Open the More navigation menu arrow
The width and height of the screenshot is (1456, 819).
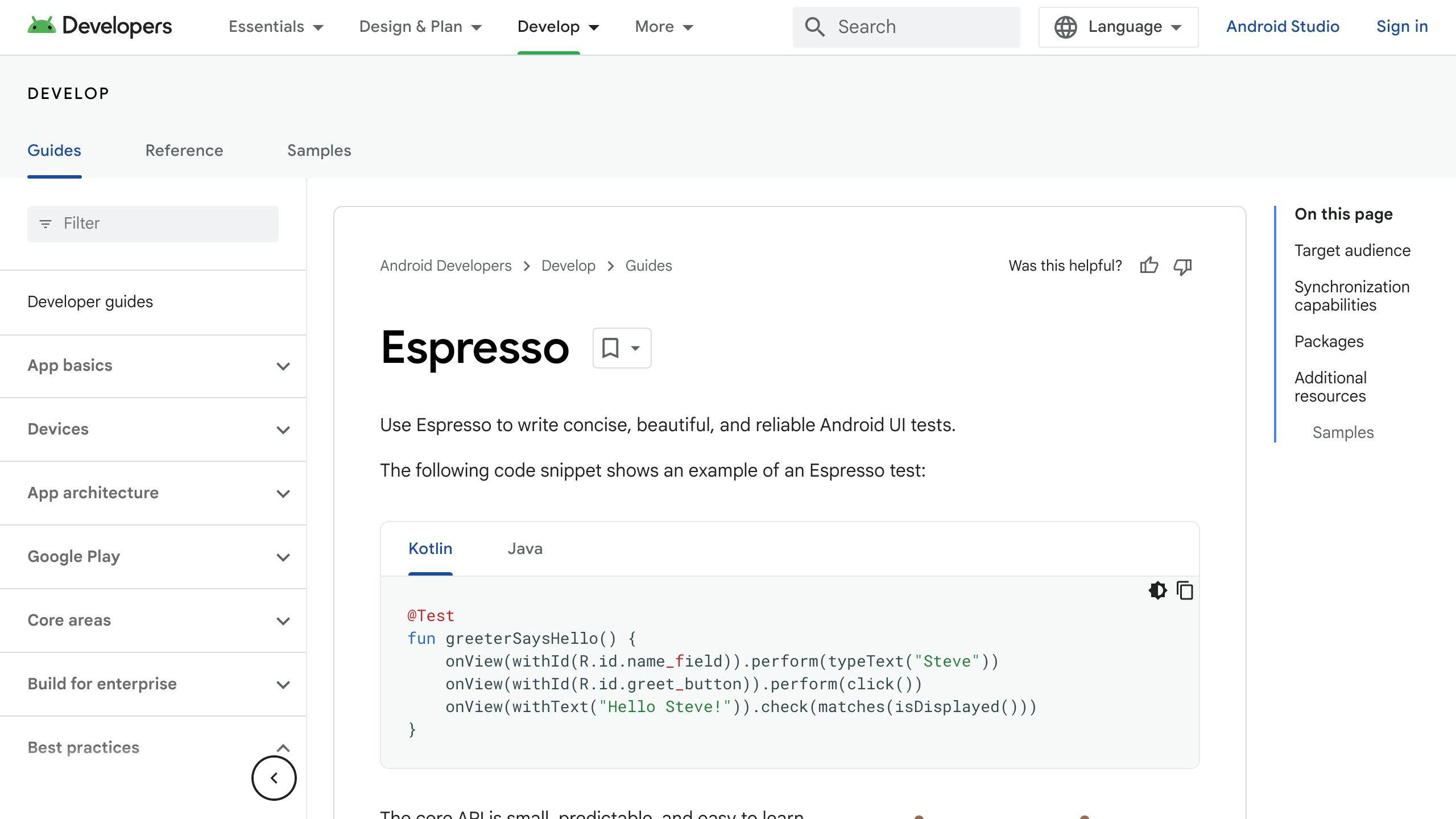(x=687, y=27)
